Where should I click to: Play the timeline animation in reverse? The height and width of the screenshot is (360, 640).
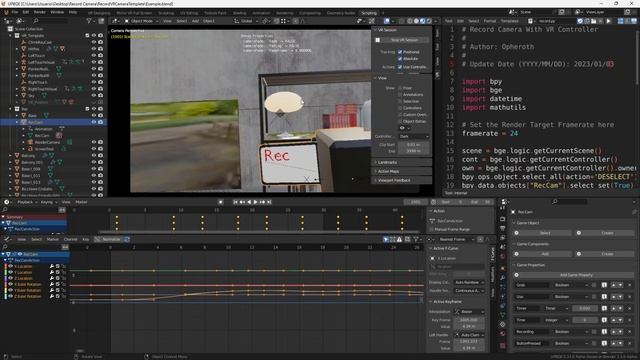(249, 202)
